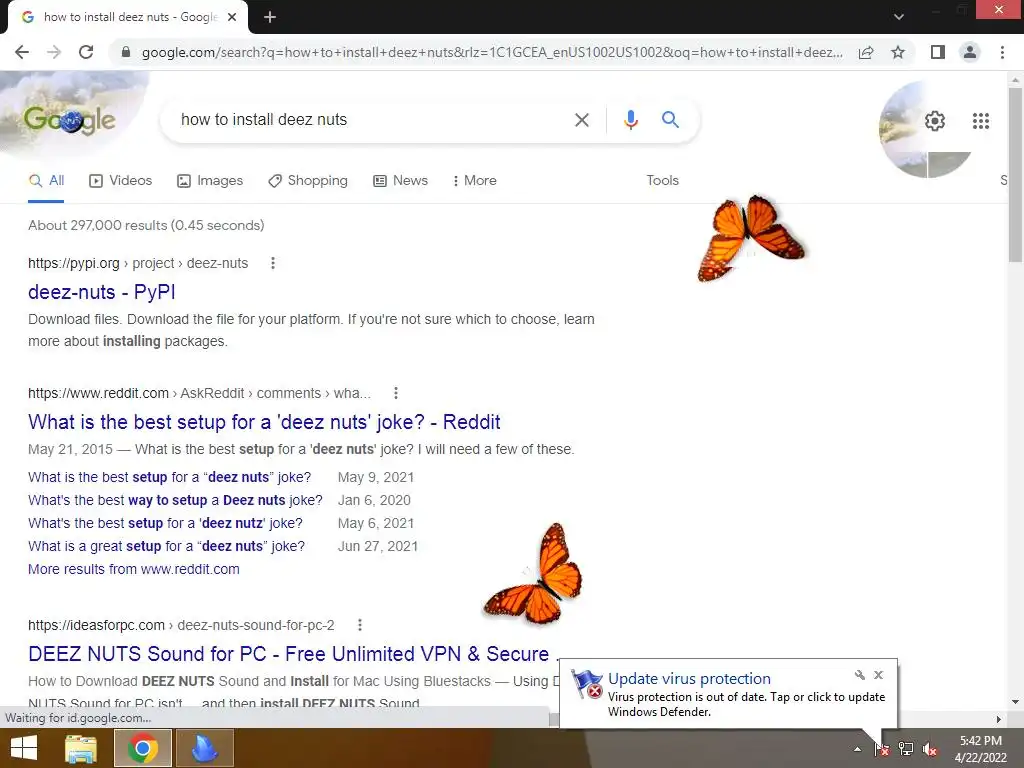Screen dimensions: 1024x768
Task: Open File Explorer from the taskbar
Action: click(x=81, y=748)
